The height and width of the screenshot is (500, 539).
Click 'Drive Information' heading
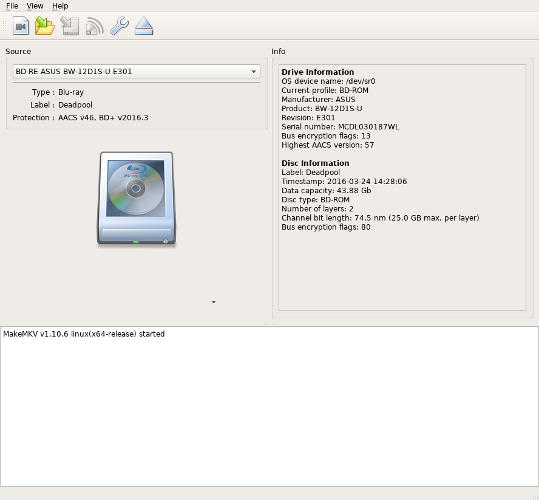318,72
